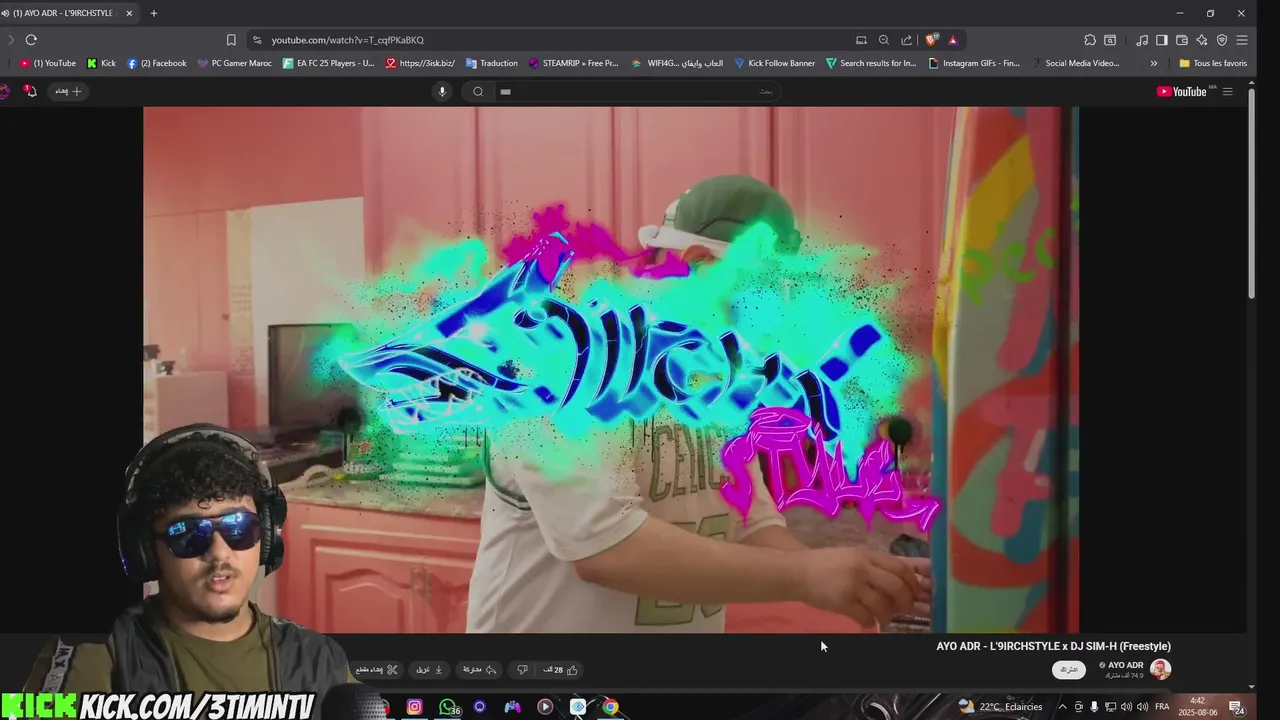This screenshot has height=720, width=1280.
Task: Toggle the browser sidebar panel icon
Action: pyautogui.click(x=1162, y=40)
